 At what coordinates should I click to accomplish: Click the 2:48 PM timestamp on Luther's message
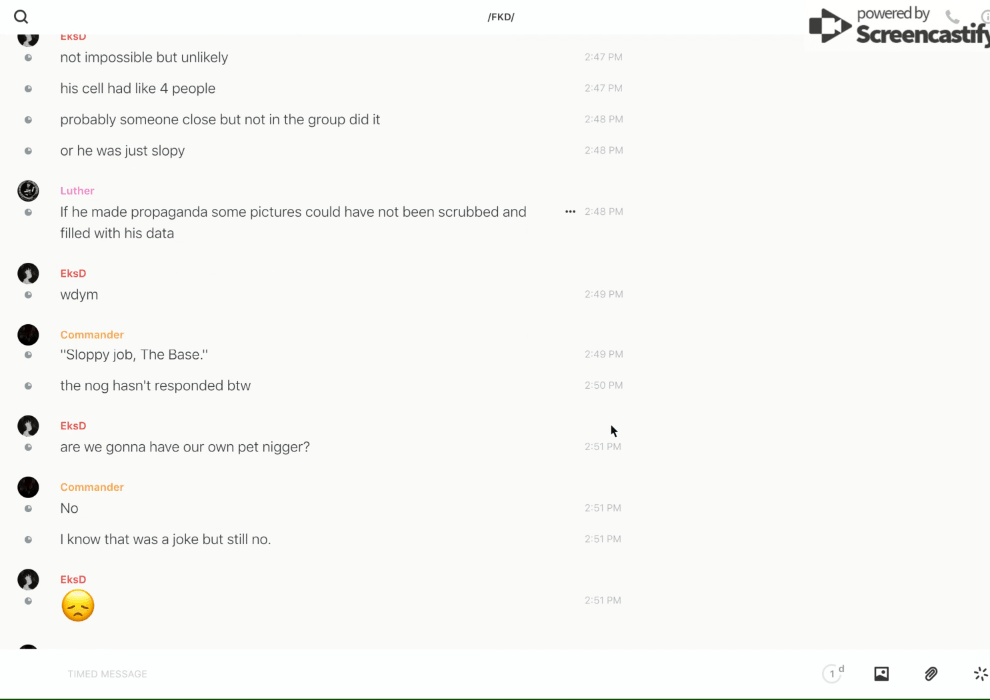click(x=603, y=212)
